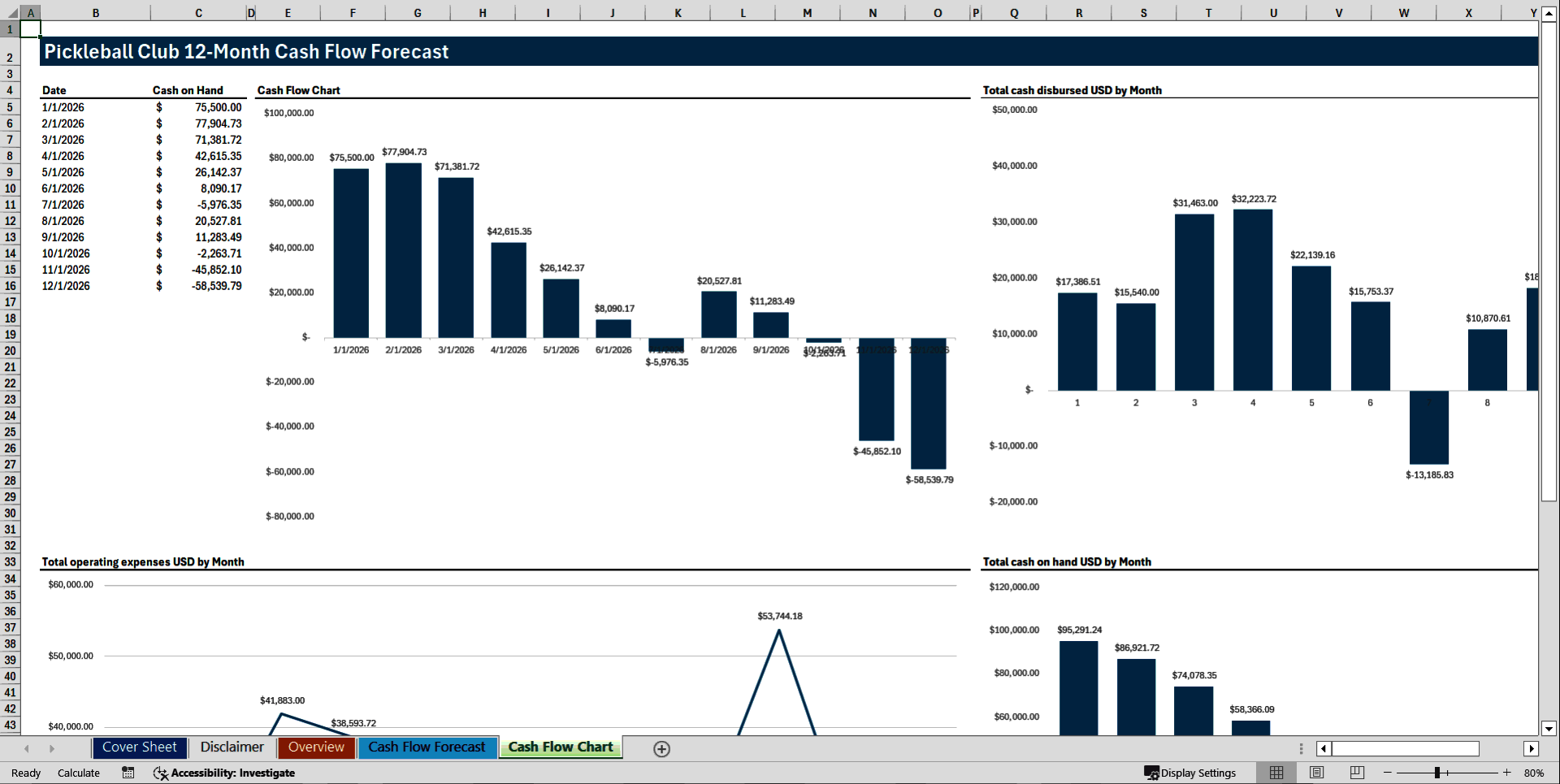Zoom in using the plus icon
The width and height of the screenshot is (1560, 784).
(x=1494, y=773)
